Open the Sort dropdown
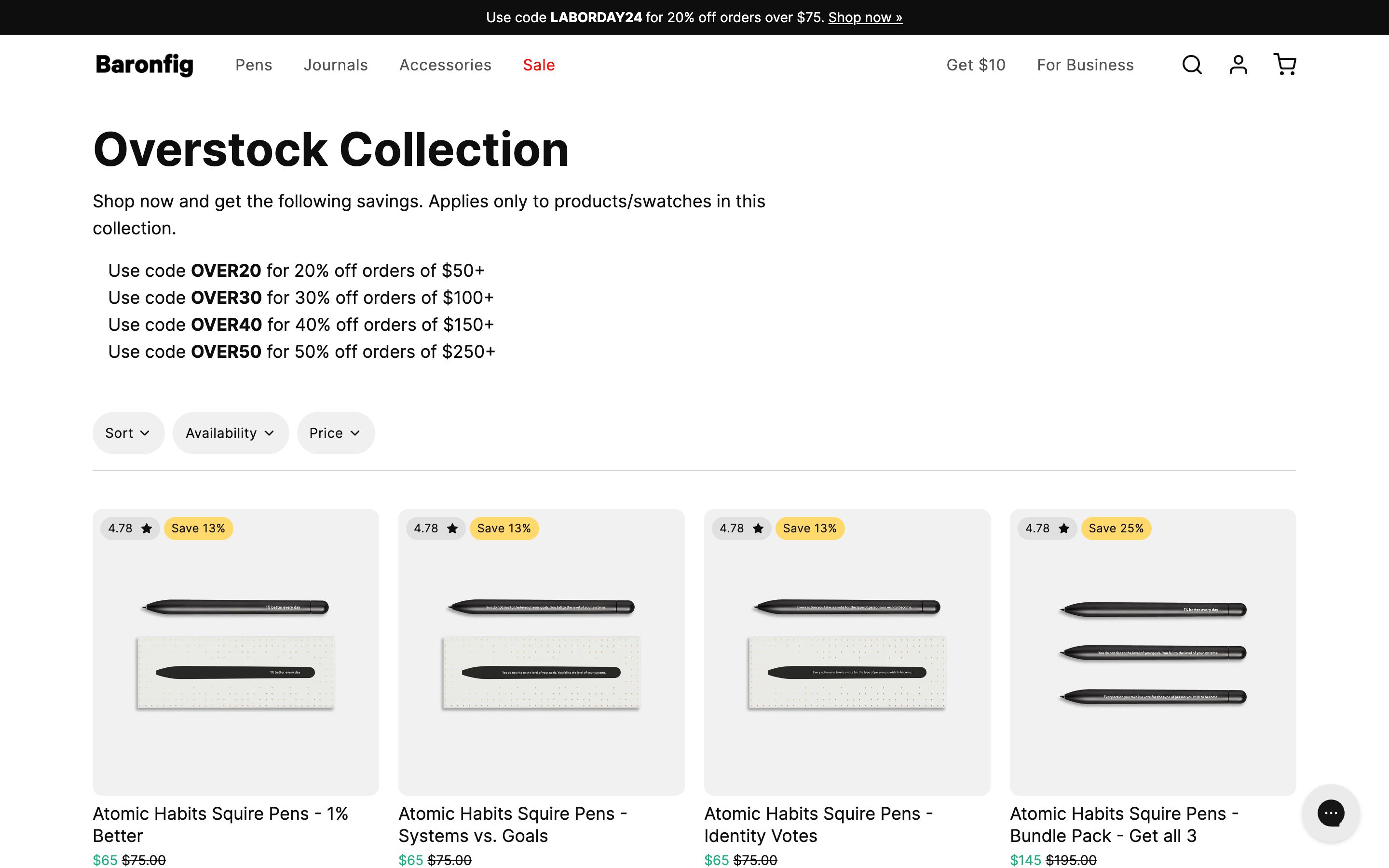Image resolution: width=1389 pixels, height=868 pixels. click(x=128, y=433)
